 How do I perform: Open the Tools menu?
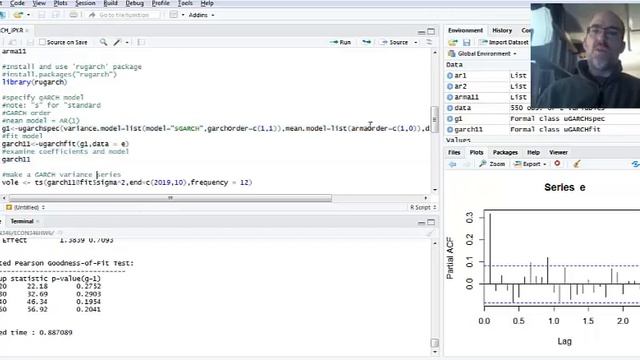[185, 3]
